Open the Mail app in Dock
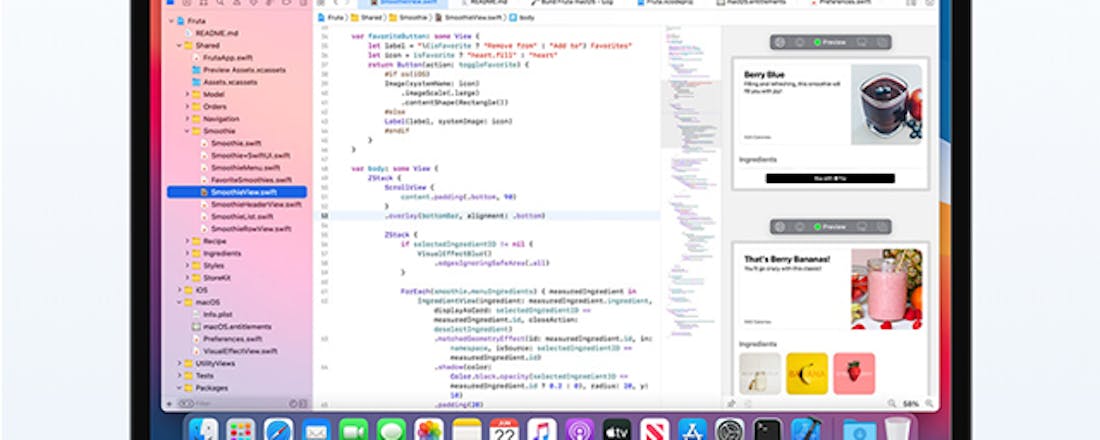The image size is (1100, 440). tap(316, 429)
